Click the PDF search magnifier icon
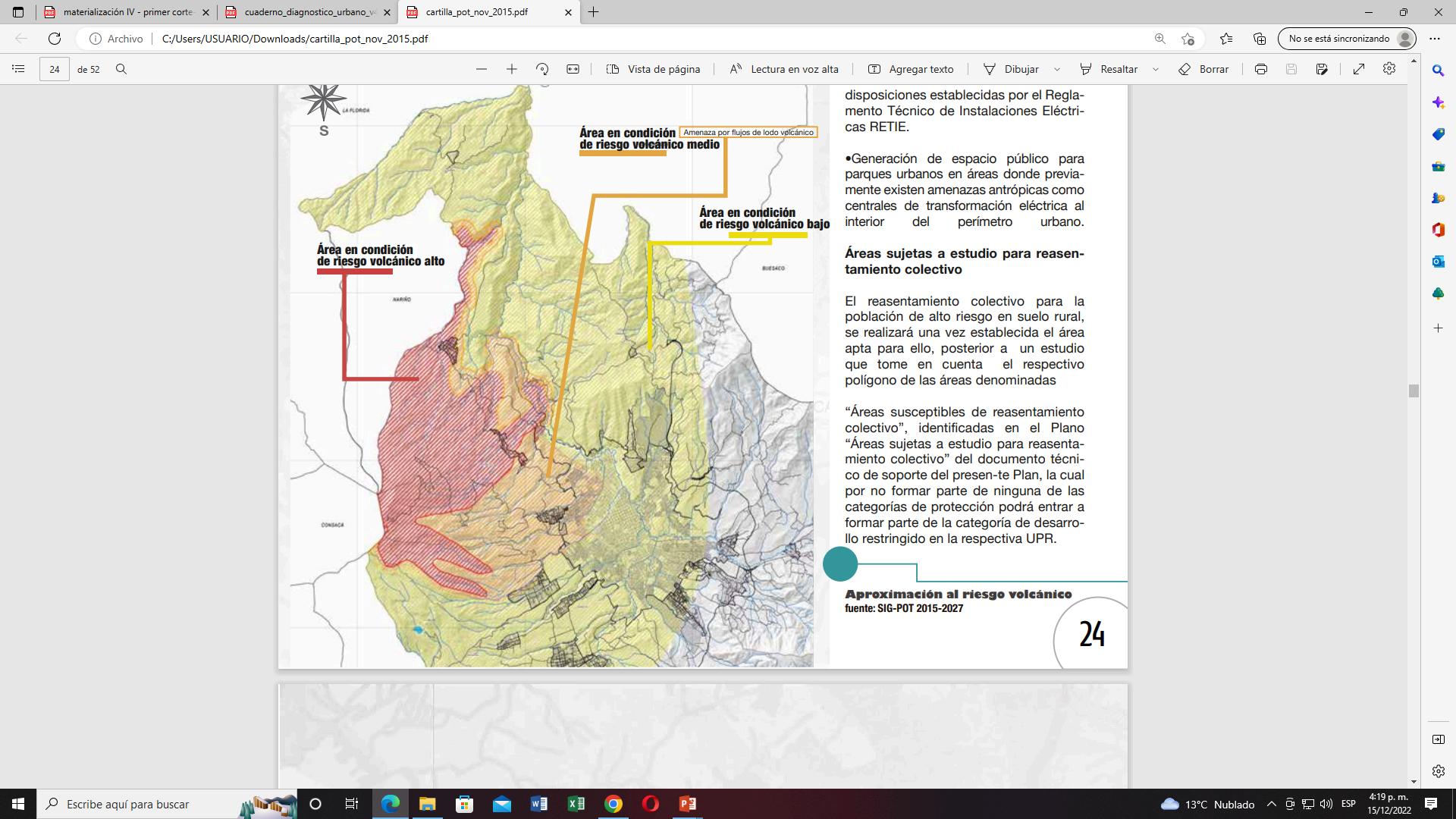Viewport: 1456px width, 819px height. point(121,69)
